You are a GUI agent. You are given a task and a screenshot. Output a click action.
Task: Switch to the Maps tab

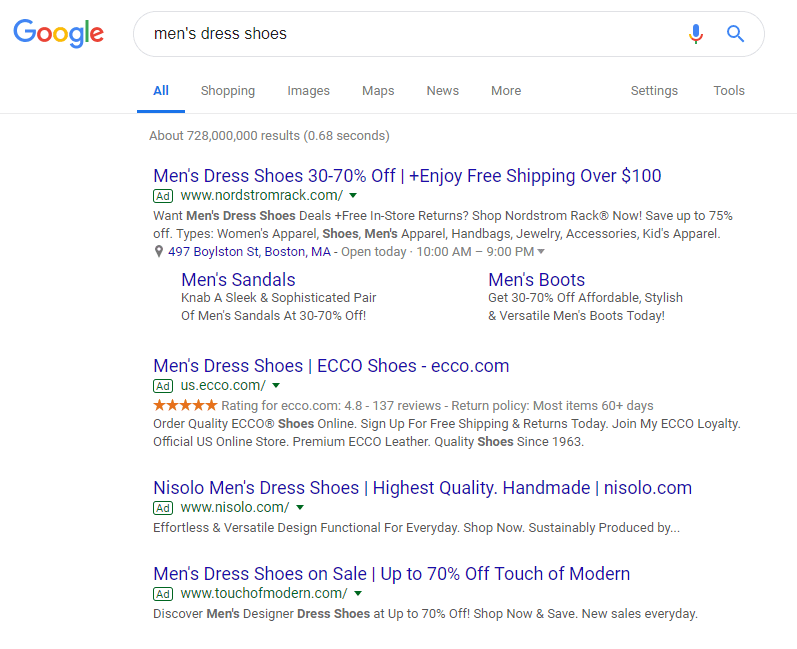click(x=378, y=90)
